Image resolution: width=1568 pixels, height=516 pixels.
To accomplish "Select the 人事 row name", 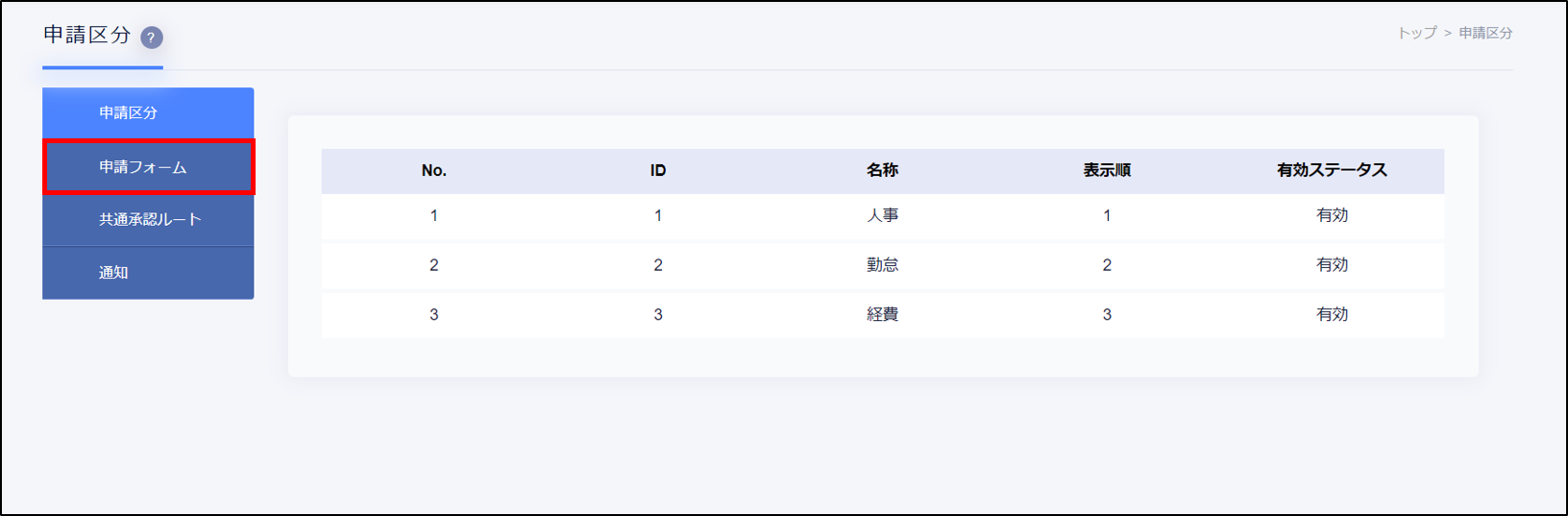I will click(x=882, y=216).
